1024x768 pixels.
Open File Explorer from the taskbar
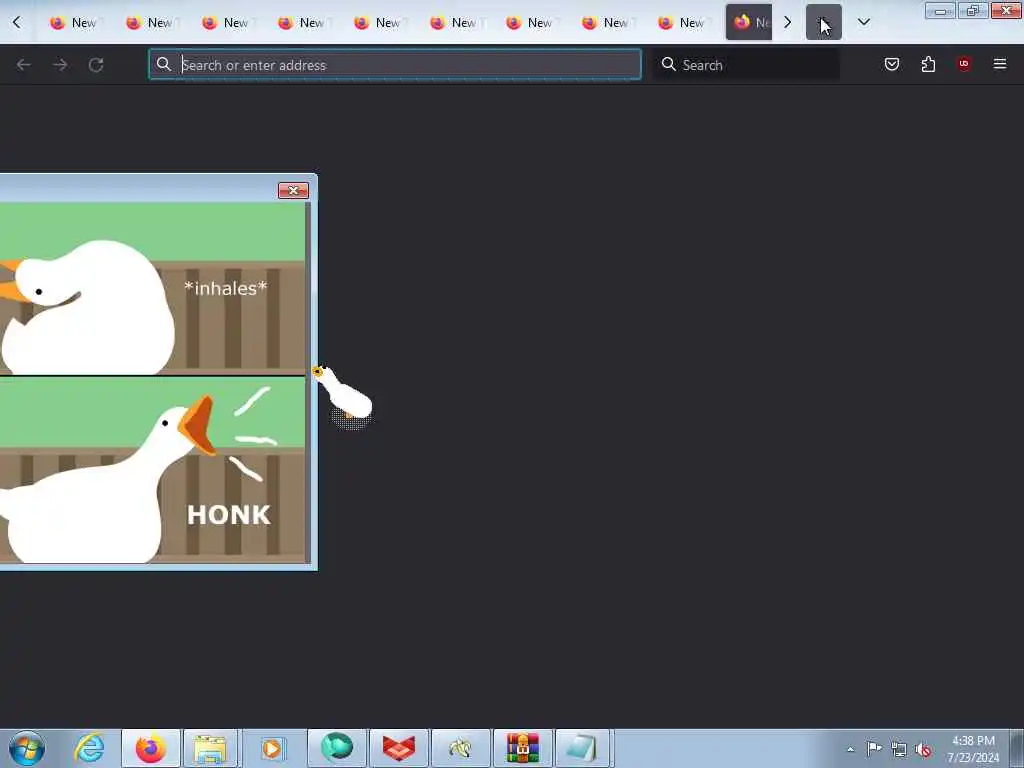210,748
